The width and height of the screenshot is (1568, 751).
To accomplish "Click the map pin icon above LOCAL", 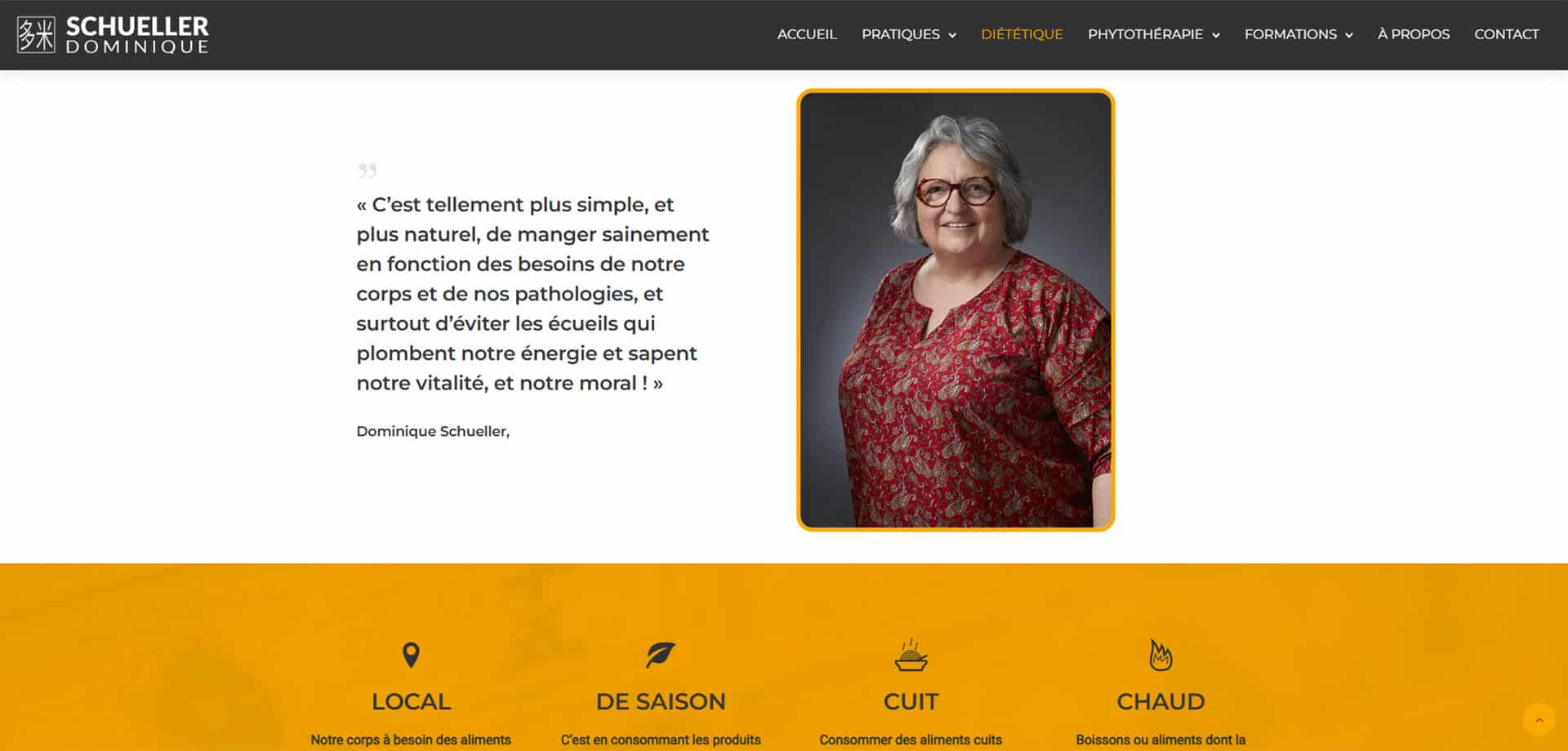I will pyautogui.click(x=411, y=655).
